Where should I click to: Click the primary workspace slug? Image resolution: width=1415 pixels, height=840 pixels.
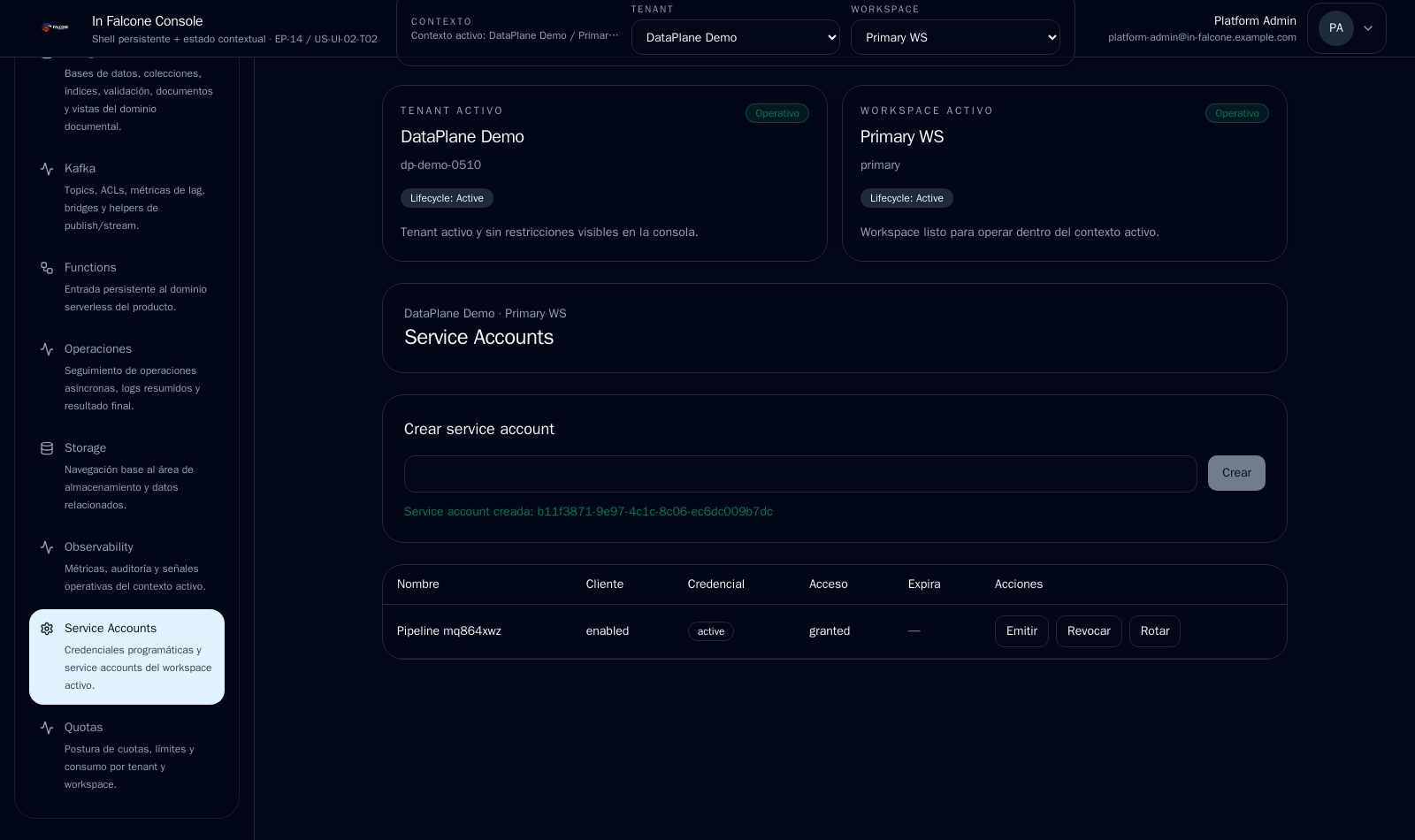[x=880, y=165]
